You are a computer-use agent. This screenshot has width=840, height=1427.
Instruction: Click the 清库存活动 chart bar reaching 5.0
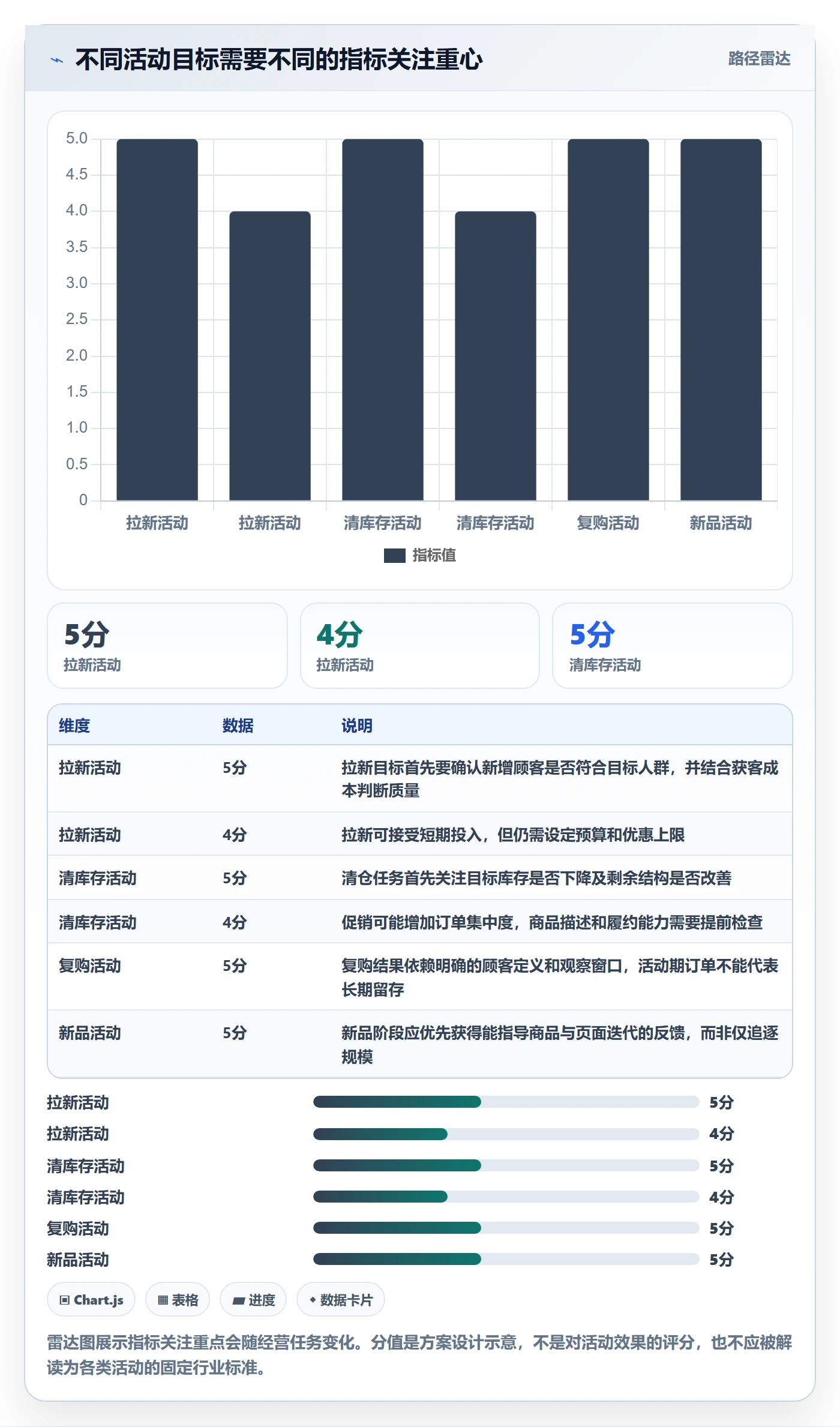[383, 320]
